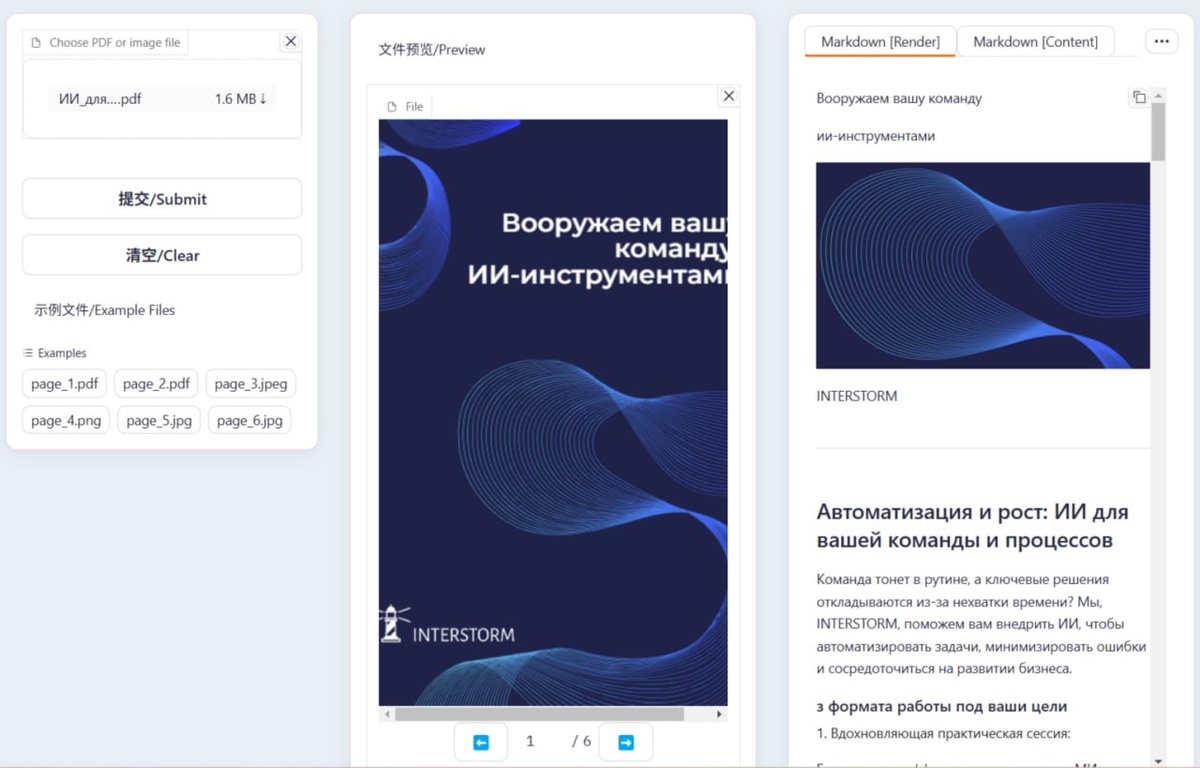Go to next page with right arrow
Image resolution: width=1200 pixels, height=768 pixels.
coord(626,742)
